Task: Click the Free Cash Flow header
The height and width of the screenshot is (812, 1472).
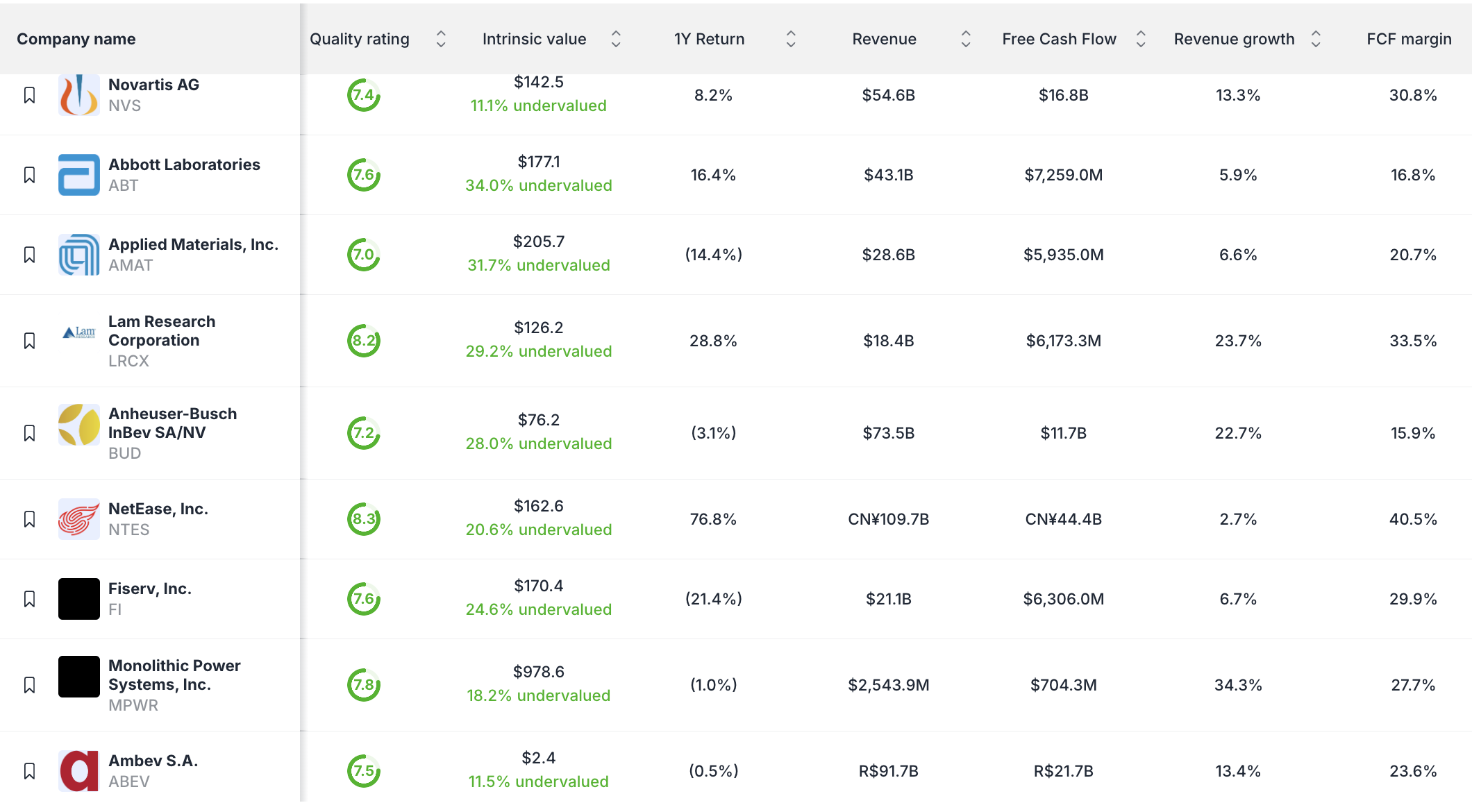Action: click(x=1059, y=39)
